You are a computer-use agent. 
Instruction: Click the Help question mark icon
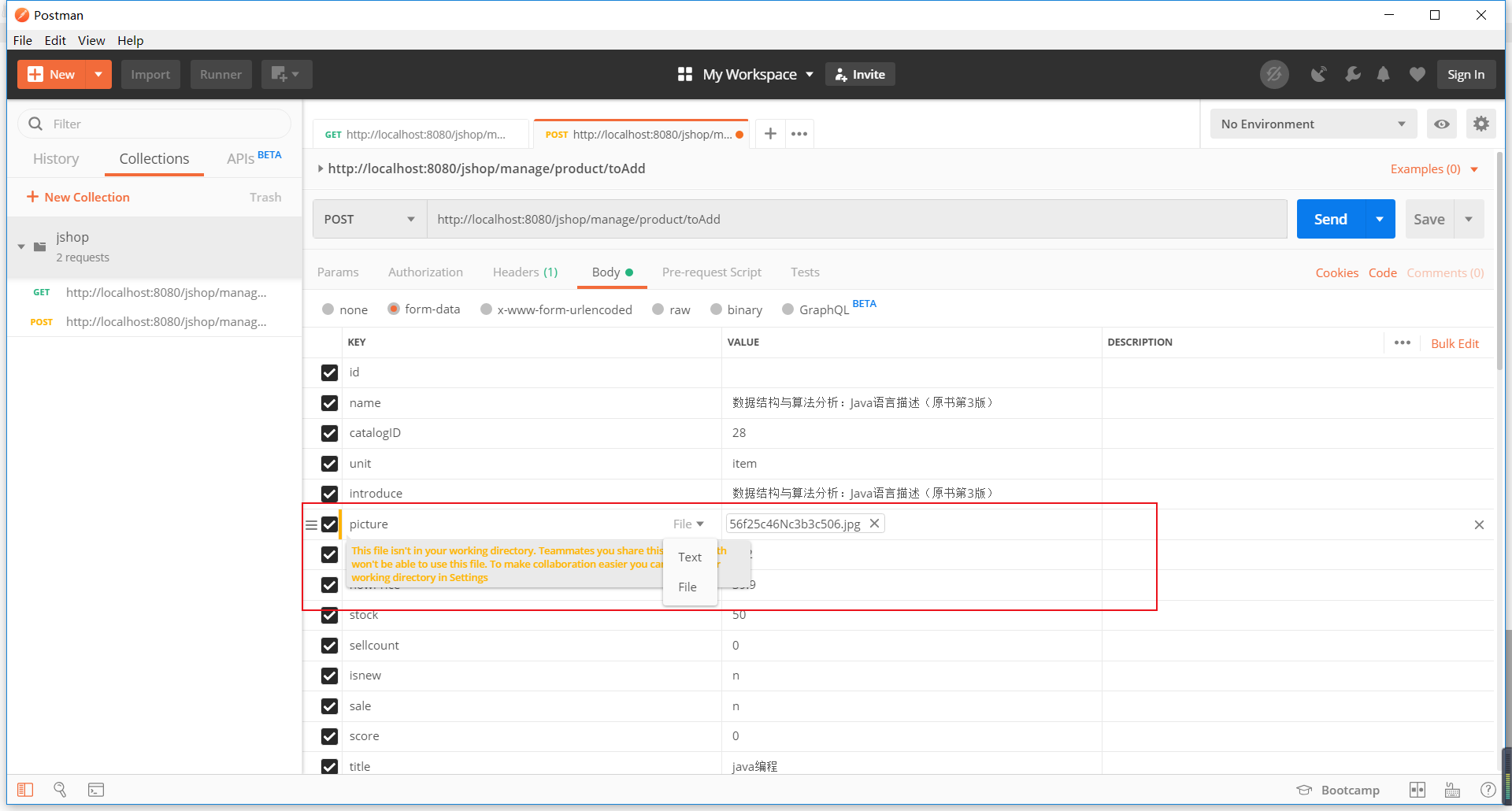(1488, 790)
